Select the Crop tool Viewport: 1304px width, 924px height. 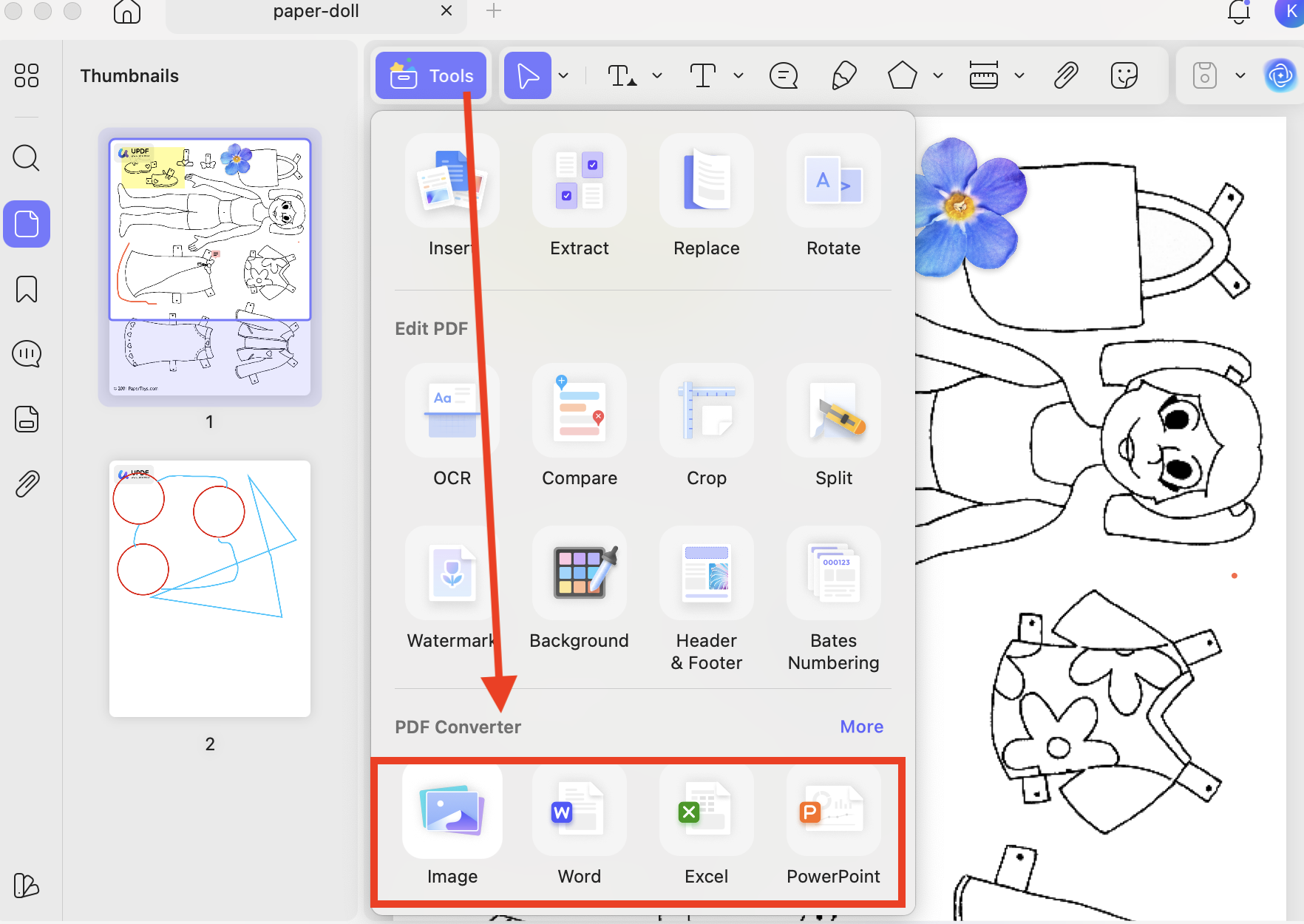pos(707,426)
